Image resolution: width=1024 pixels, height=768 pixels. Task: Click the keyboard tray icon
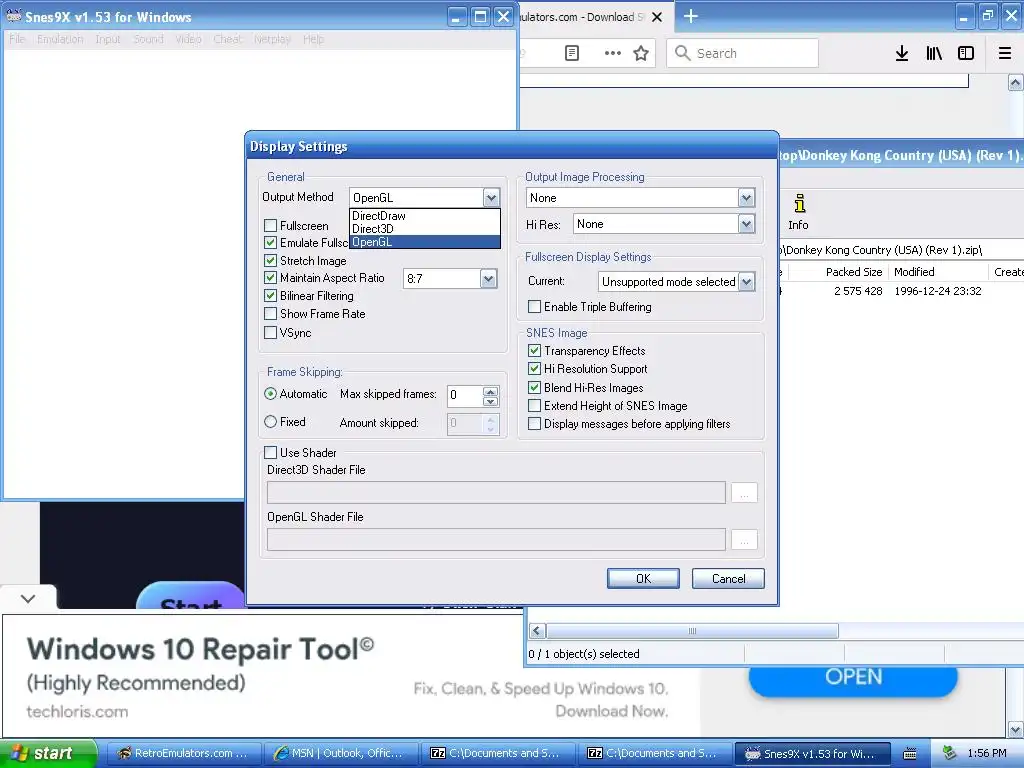910,754
